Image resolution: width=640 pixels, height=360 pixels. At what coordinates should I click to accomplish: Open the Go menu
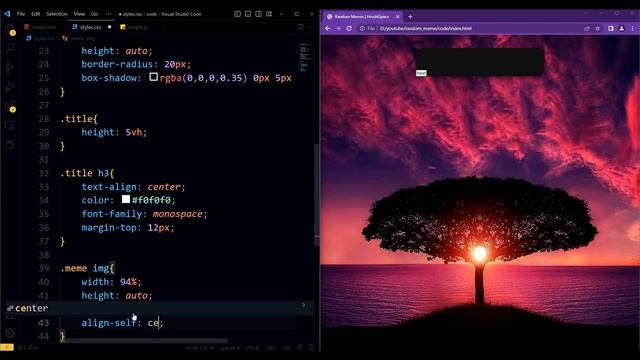click(x=94, y=14)
